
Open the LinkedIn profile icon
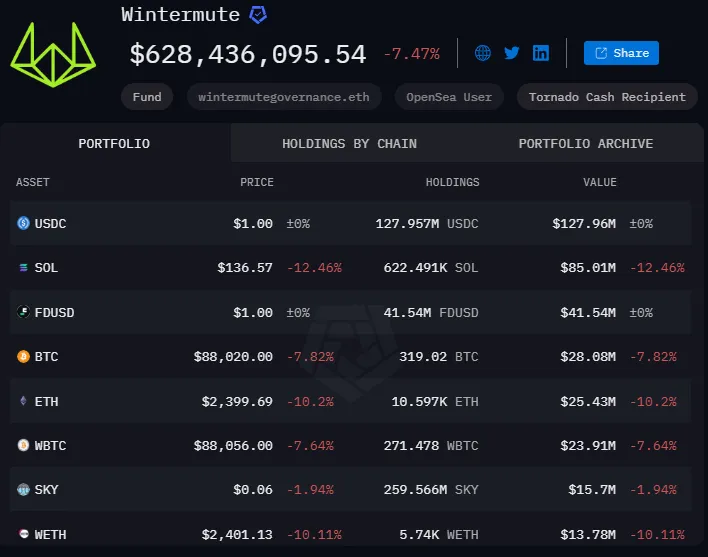[x=541, y=53]
